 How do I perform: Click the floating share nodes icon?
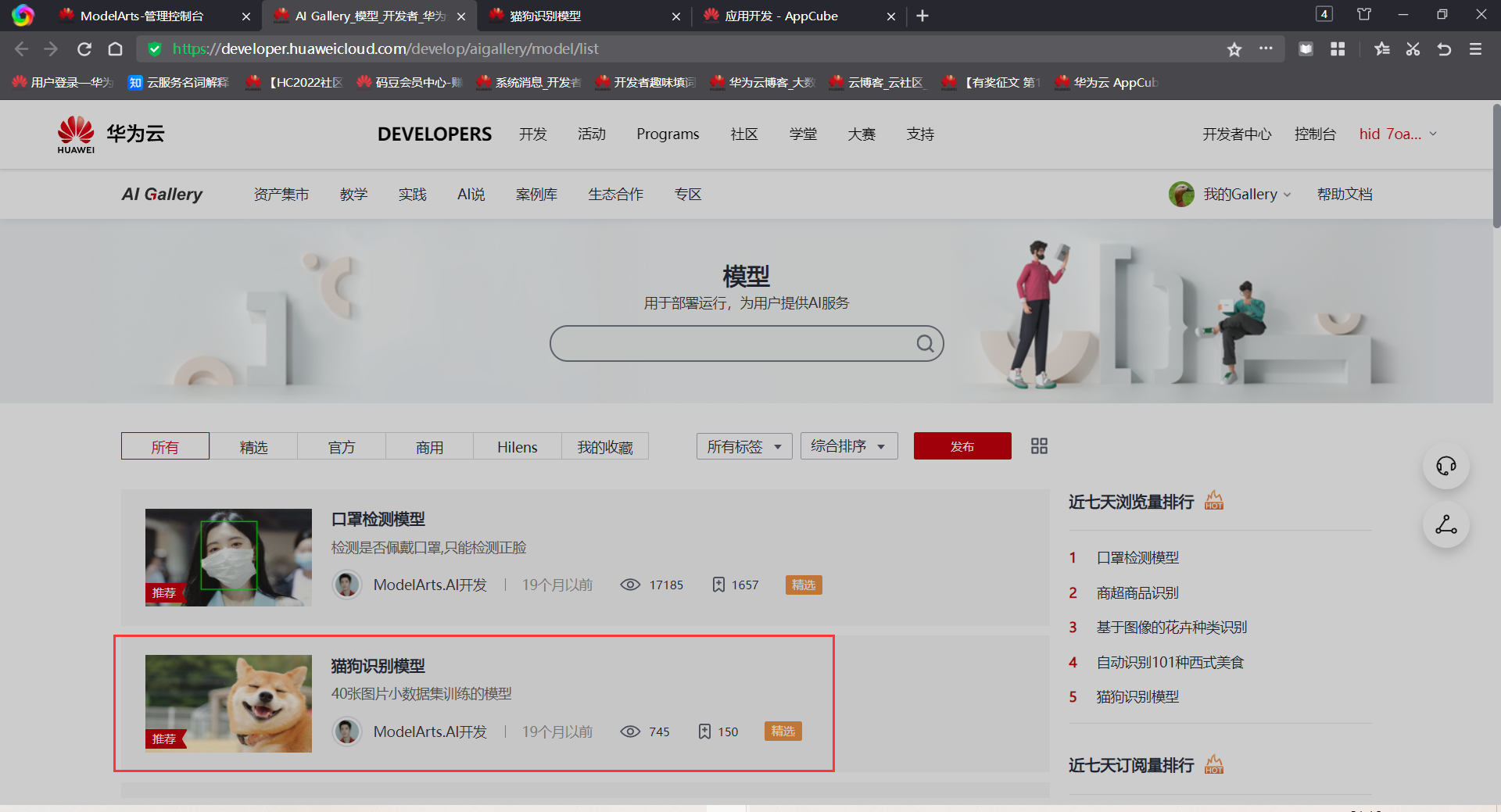(x=1445, y=524)
